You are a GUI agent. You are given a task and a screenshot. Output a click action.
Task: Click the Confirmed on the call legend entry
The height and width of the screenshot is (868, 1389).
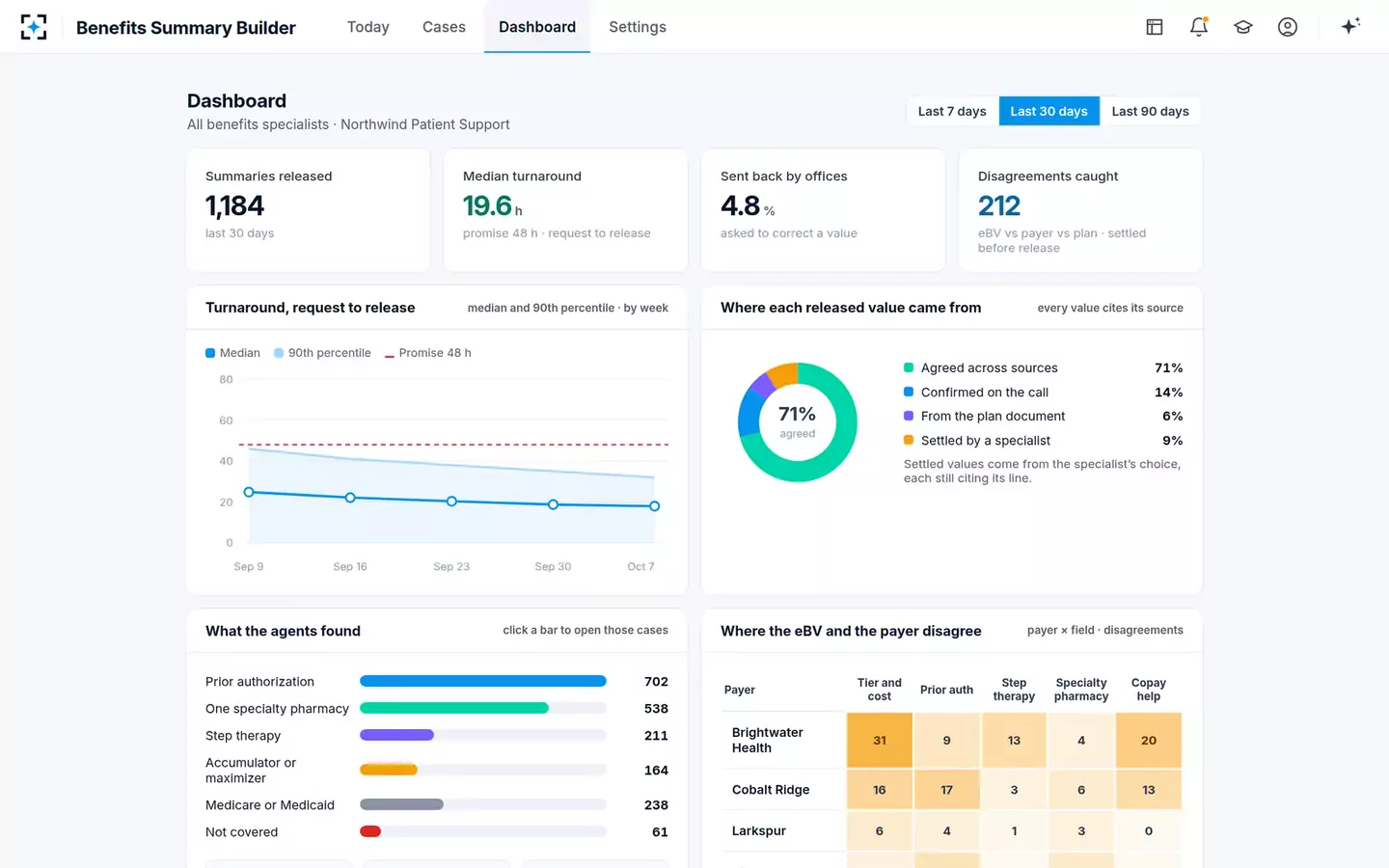[1043, 392]
